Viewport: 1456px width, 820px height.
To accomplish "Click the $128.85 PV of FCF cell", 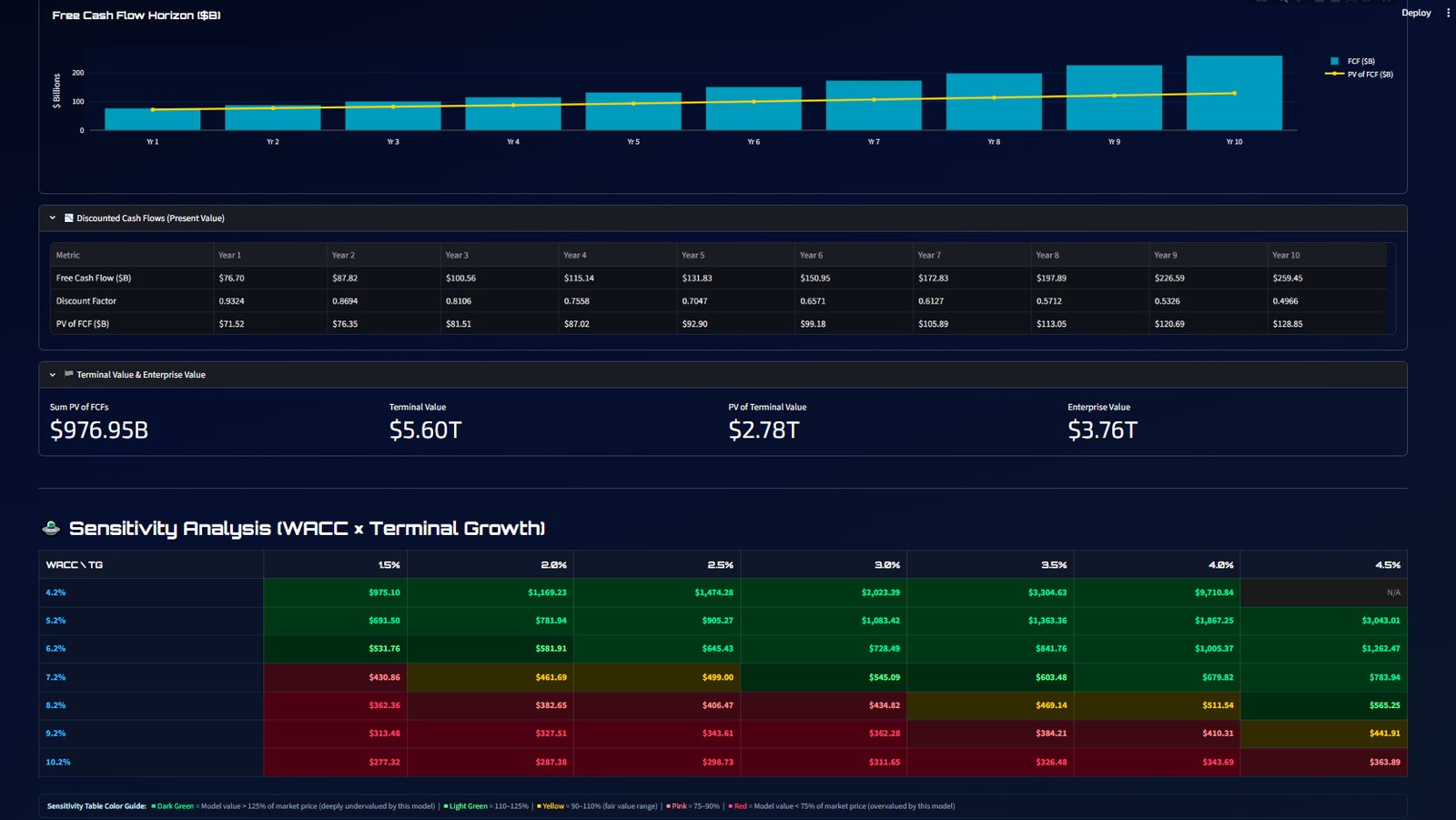I will click(x=1327, y=324).
